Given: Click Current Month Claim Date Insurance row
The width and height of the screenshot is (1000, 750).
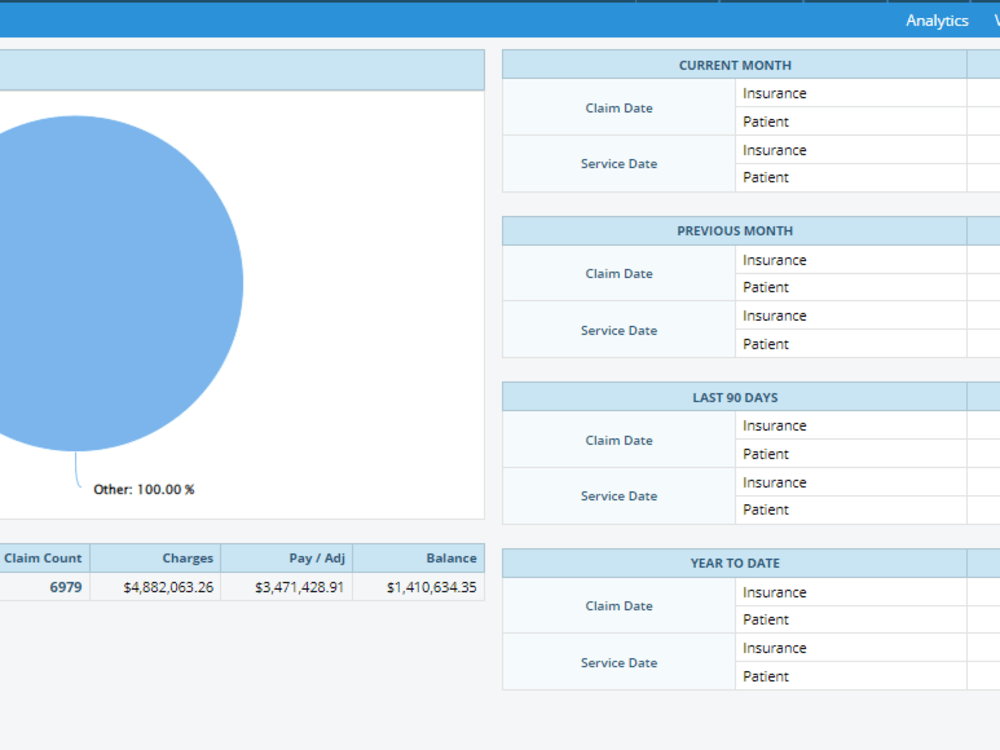Looking at the screenshot, I should pos(851,93).
